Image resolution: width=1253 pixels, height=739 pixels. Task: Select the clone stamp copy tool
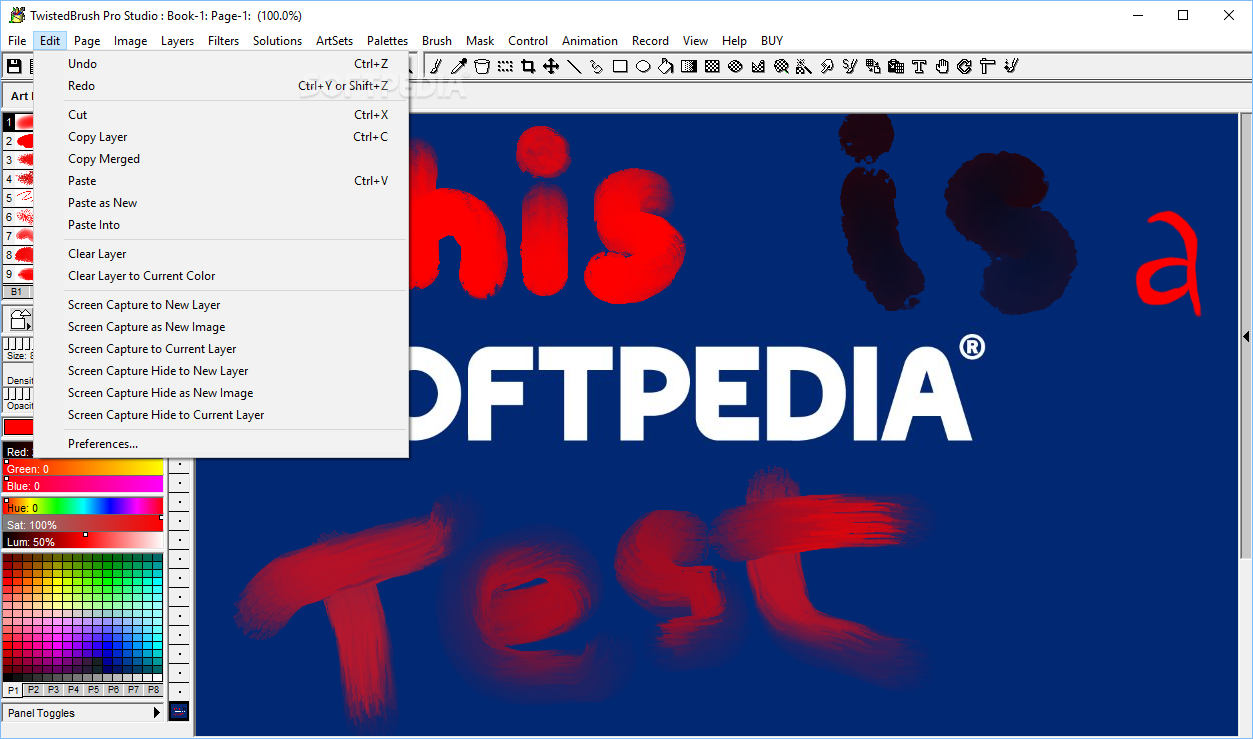point(873,66)
